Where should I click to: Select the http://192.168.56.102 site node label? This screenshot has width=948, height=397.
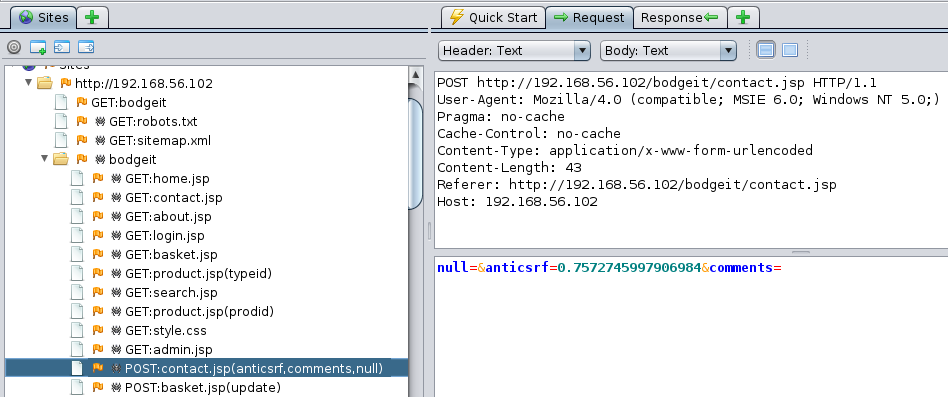click(144, 83)
